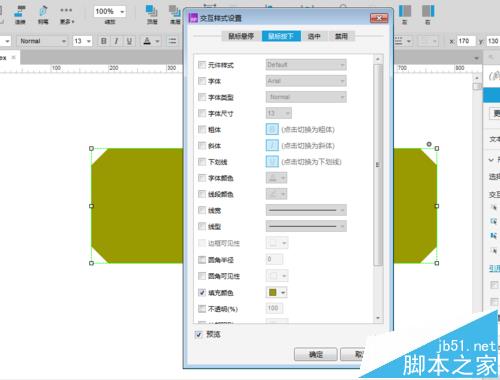The image size is (500, 380).
Task: Switch to the 选中 tab
Action: coord(314,36)
